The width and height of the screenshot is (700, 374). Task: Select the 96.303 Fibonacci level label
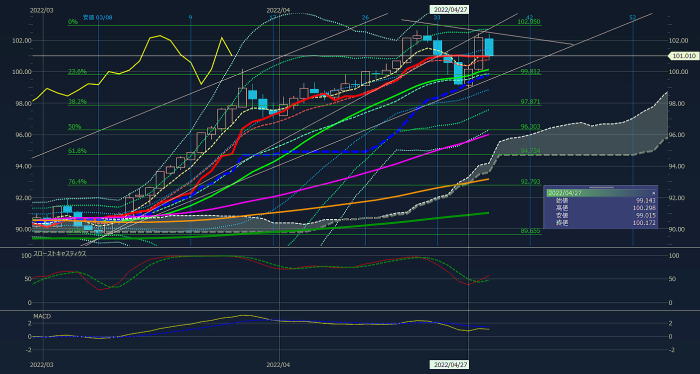[531, 127]
